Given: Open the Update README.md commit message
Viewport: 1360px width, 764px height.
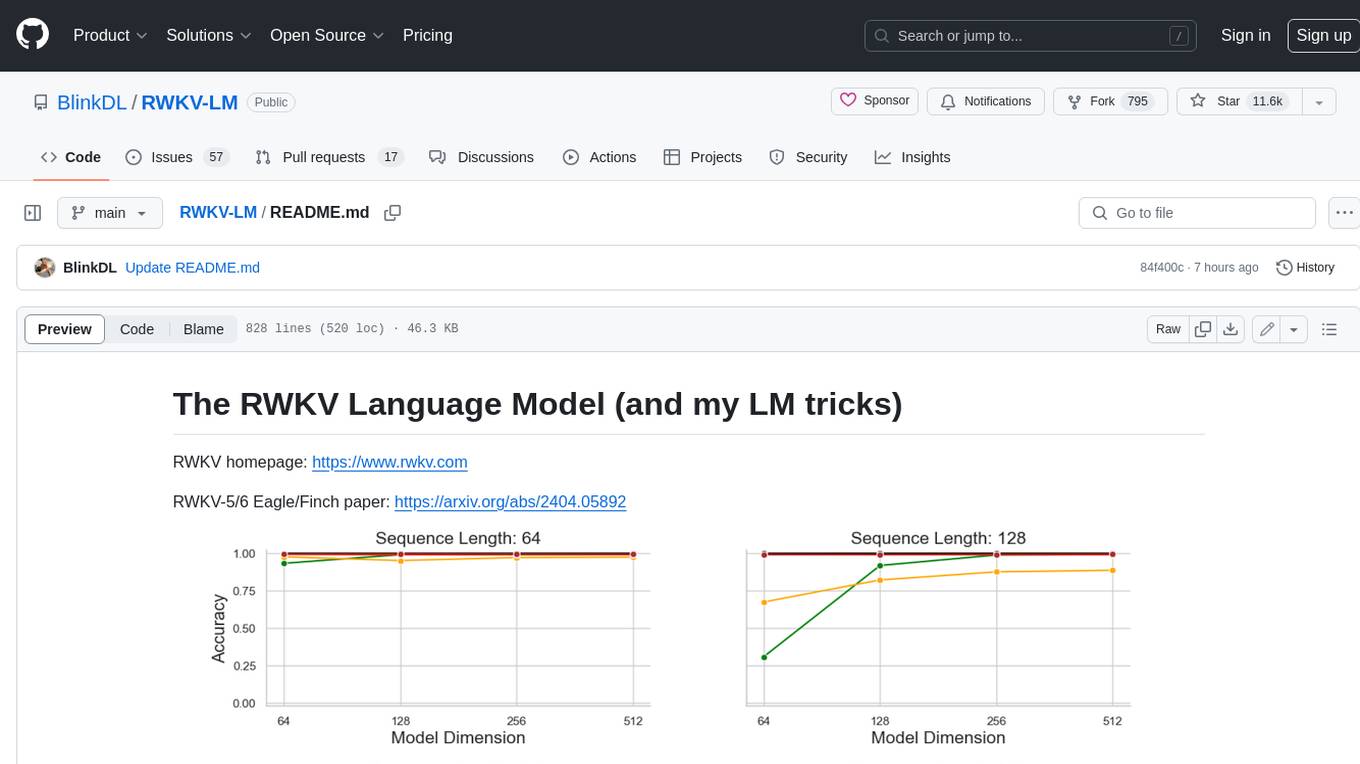Looking at the screenshot, I should pos(192,267).
